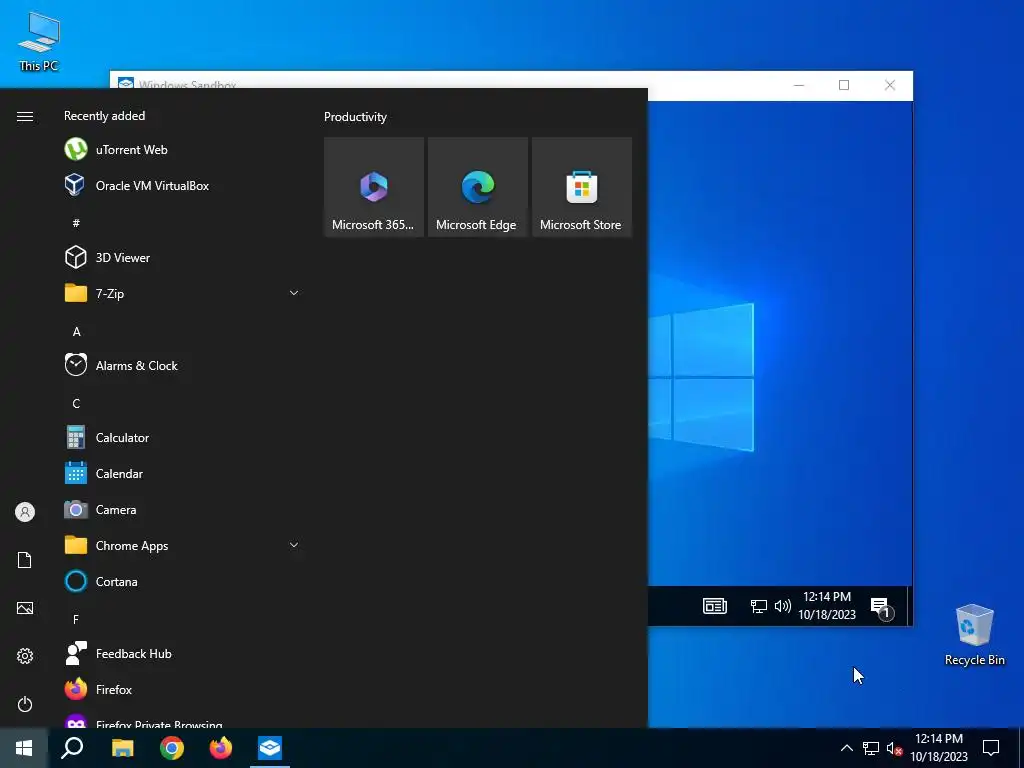The image size is (1024, 768).
Task: Open Cortana
Action: click(183, 581)
